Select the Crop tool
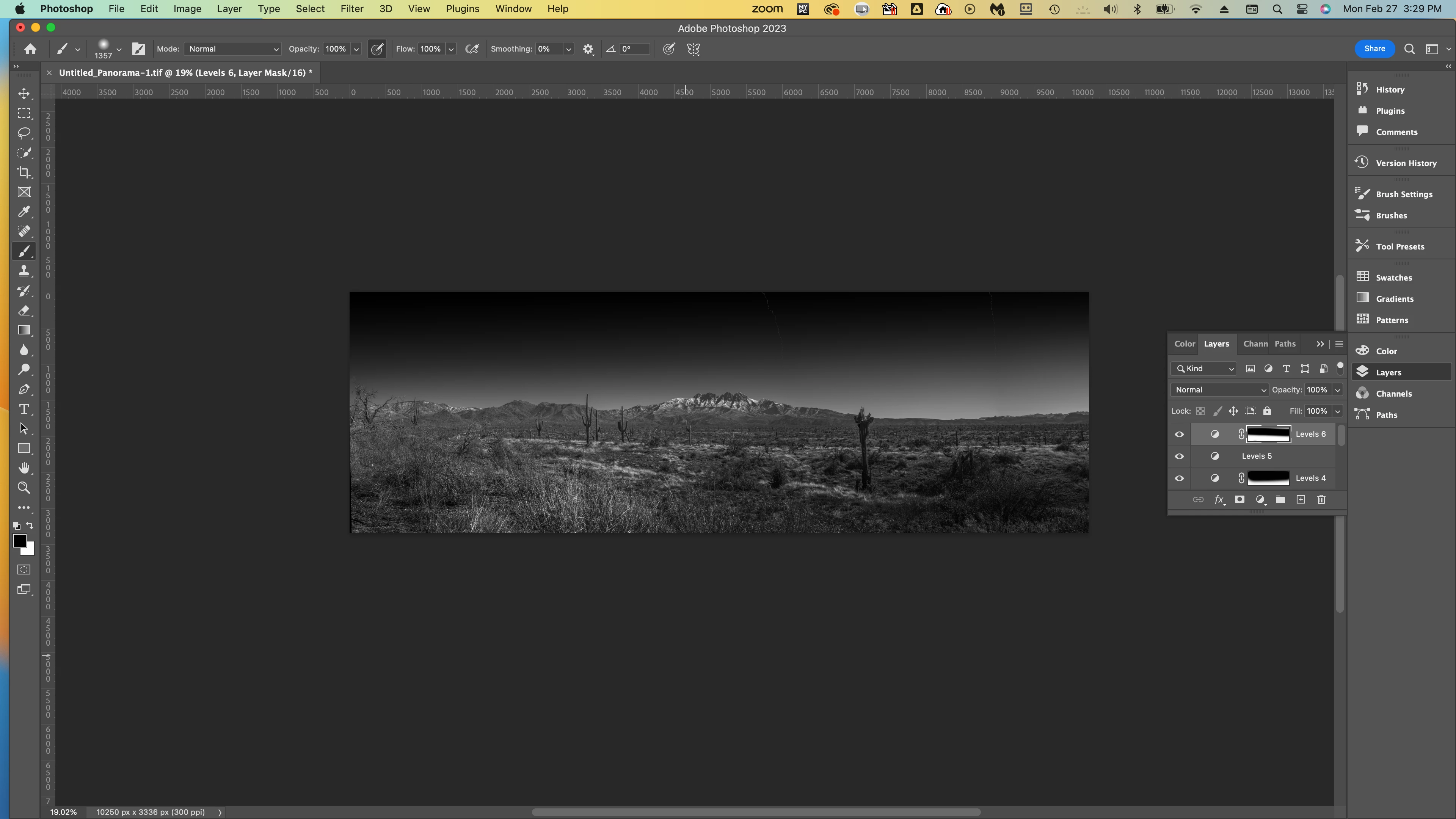1456x819 pixels. [24, 173]
